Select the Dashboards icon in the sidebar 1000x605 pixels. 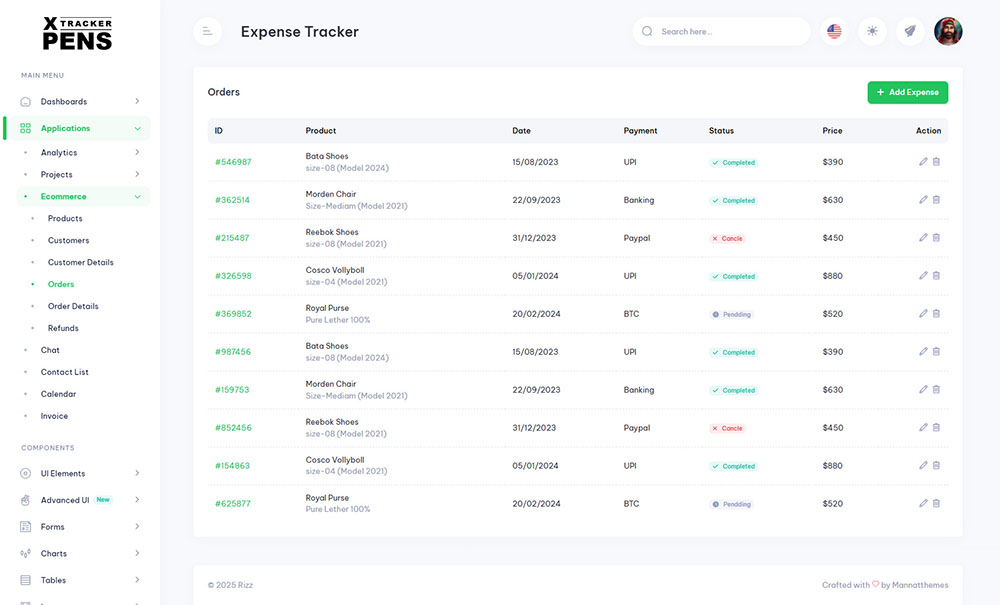click(x=24, y=101)
